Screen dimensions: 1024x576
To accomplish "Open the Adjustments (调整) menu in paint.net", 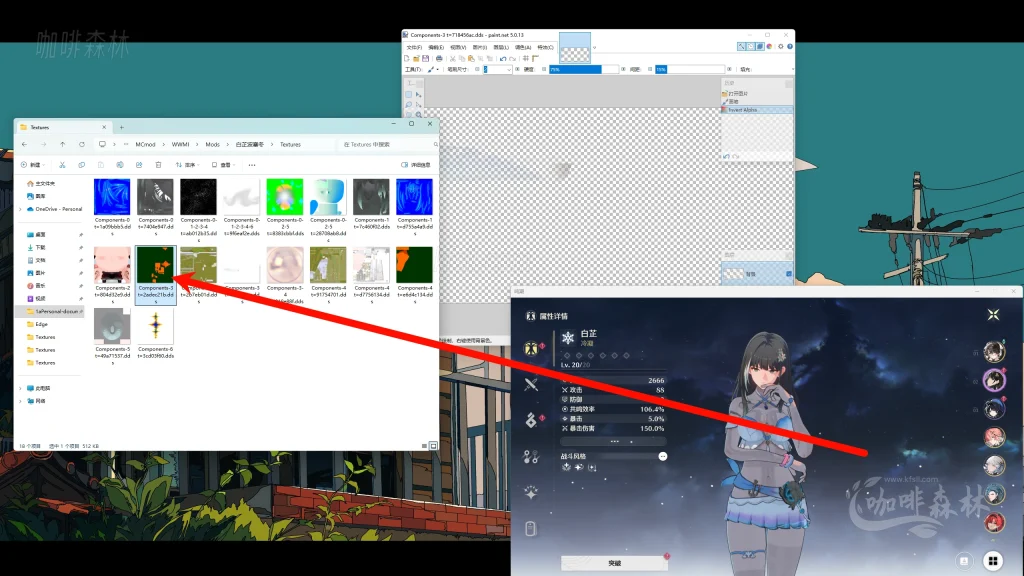I will (522, 47).
